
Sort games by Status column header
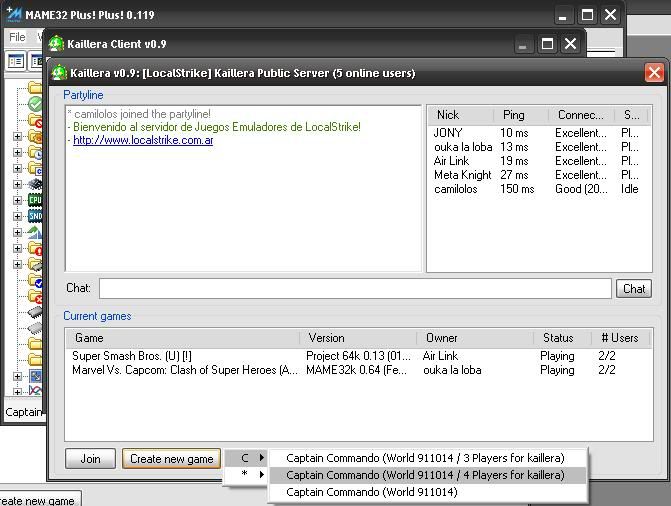tap(562, 338)
